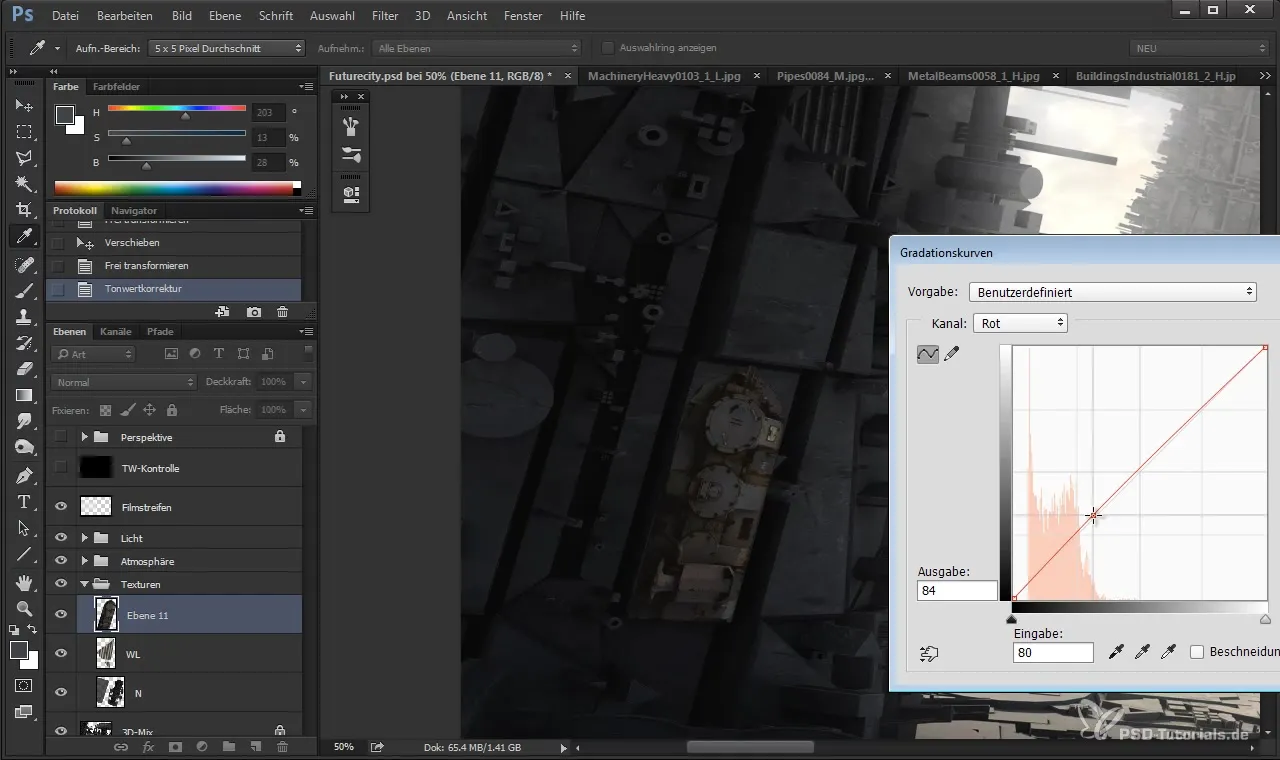Select the Brush tool
Screen dimensions: 1280x760
click(24, 290)
